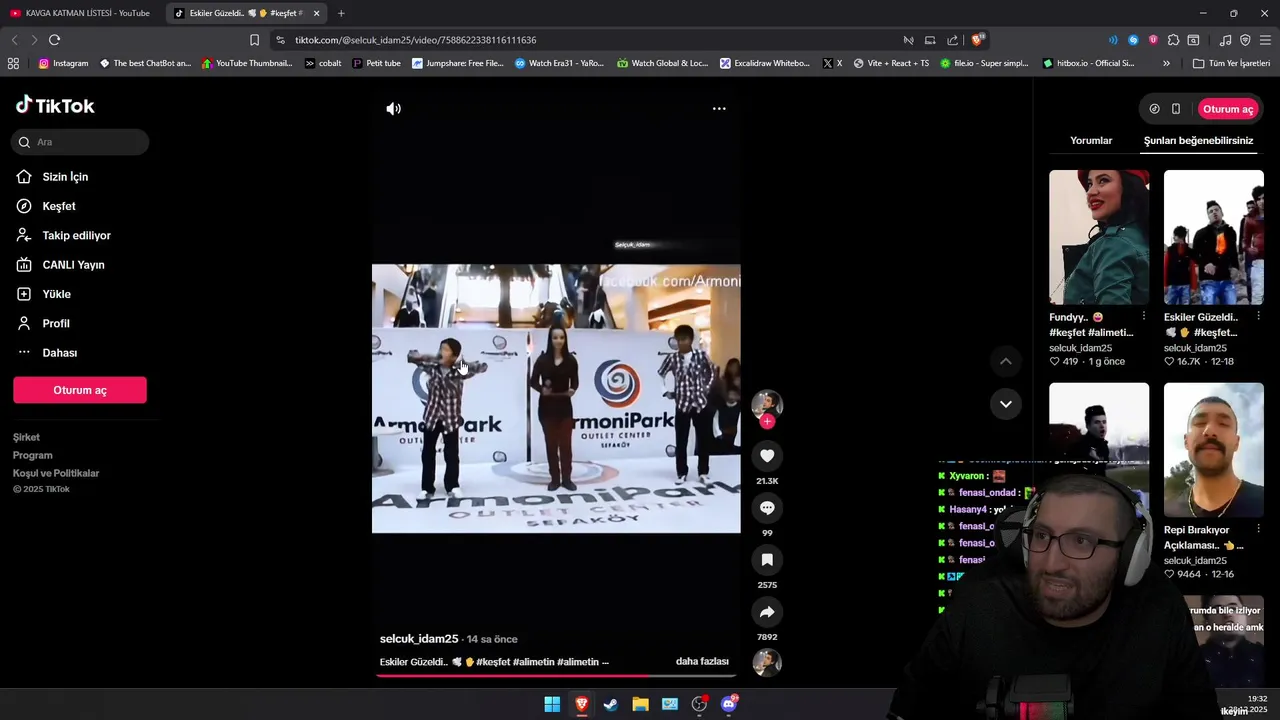
Task: Open Koşul ve Politikalar link
Action: click(56, 473)
